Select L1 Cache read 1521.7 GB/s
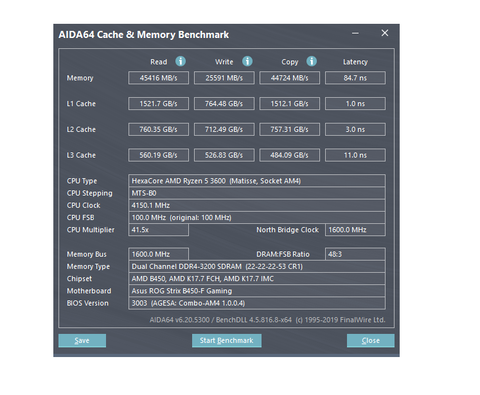Image resolution: width=480 pixels, height=395 pixels. coord(158,104)
